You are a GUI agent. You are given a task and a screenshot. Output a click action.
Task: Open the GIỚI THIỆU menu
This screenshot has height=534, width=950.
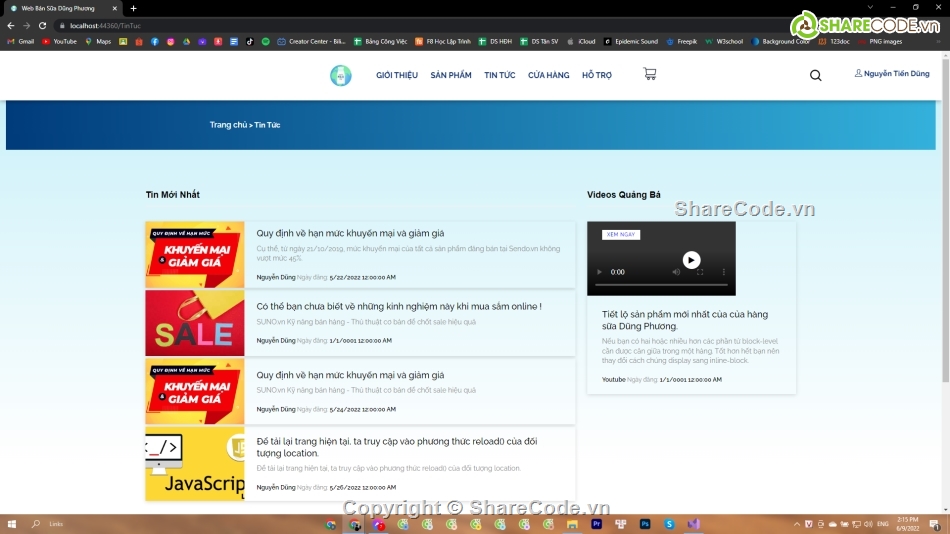397,75
